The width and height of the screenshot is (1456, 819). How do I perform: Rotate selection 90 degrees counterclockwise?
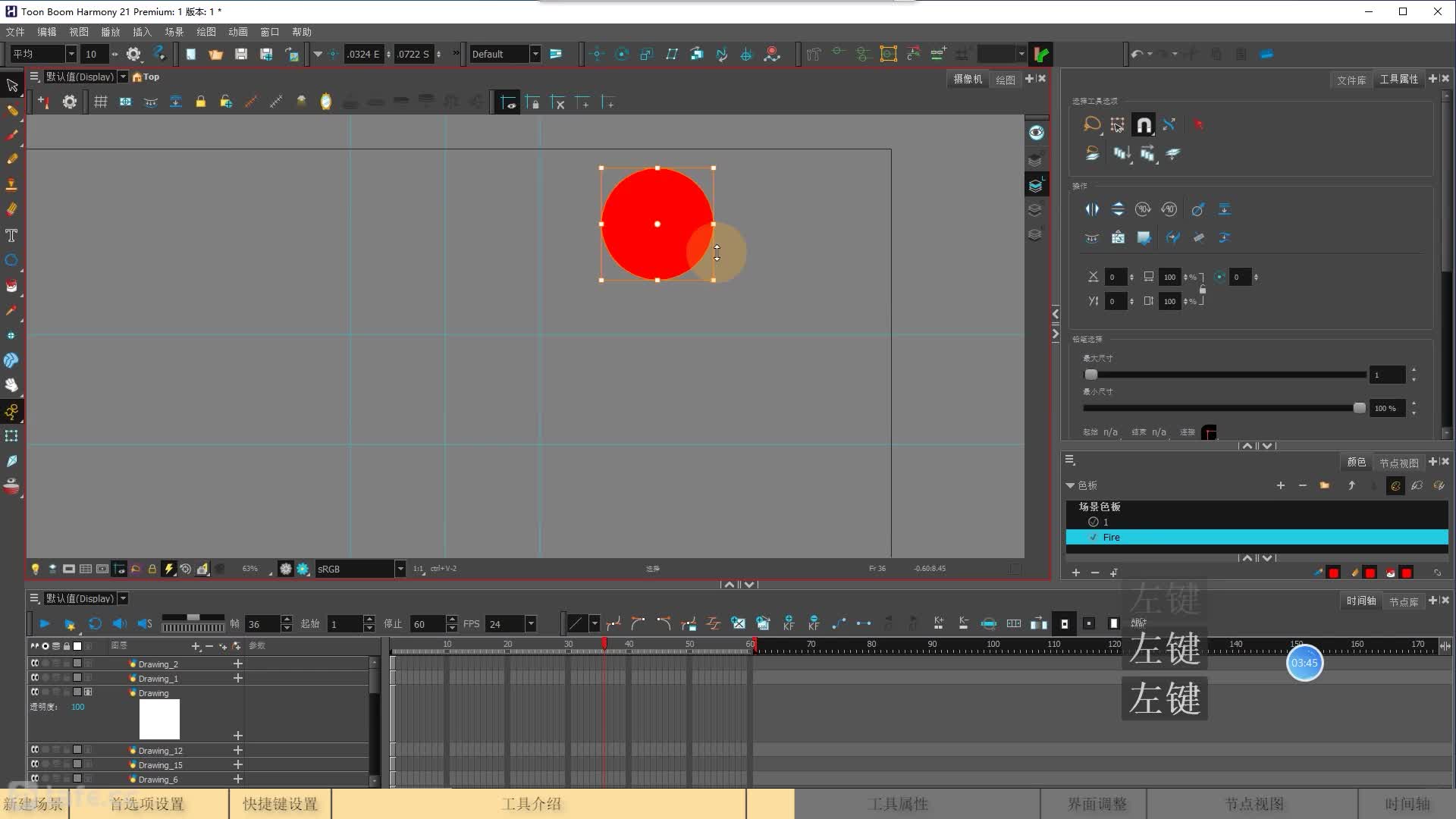[1169, 209]
